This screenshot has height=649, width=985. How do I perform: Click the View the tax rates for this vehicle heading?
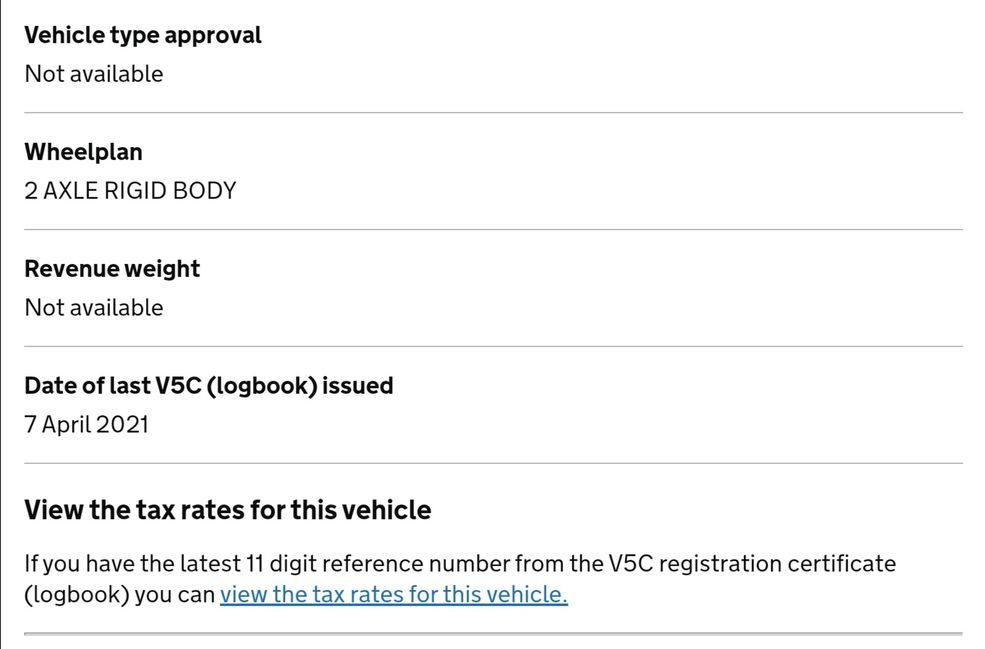point(228,510)
